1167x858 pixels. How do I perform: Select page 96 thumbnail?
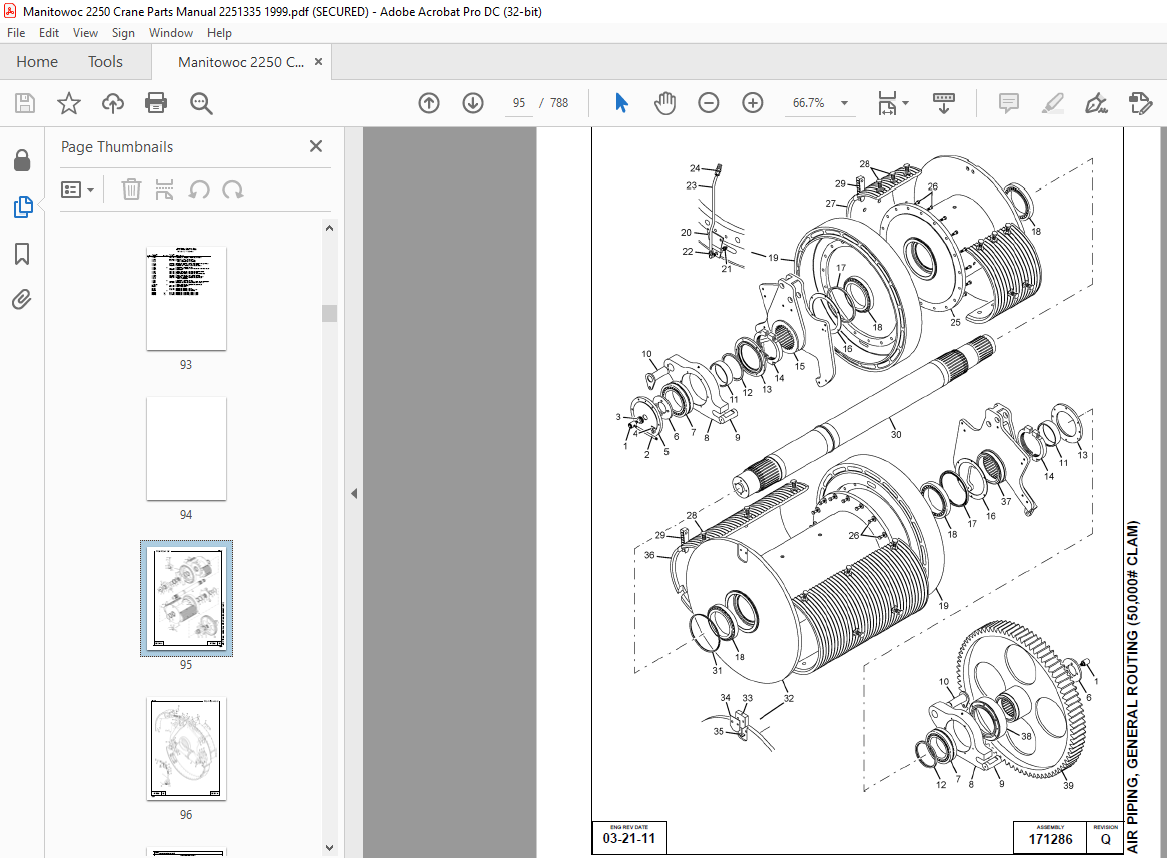tap(186, 748)
